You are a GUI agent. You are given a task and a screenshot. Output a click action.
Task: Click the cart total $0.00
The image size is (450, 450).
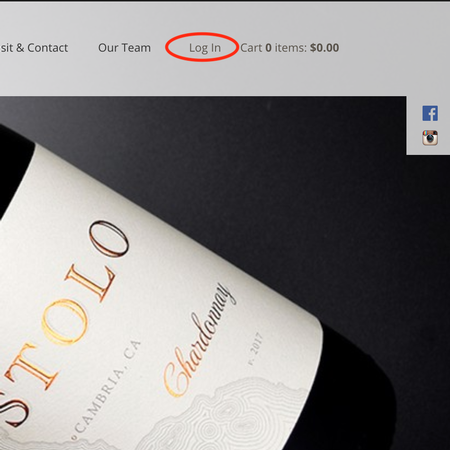coord(324,48)
